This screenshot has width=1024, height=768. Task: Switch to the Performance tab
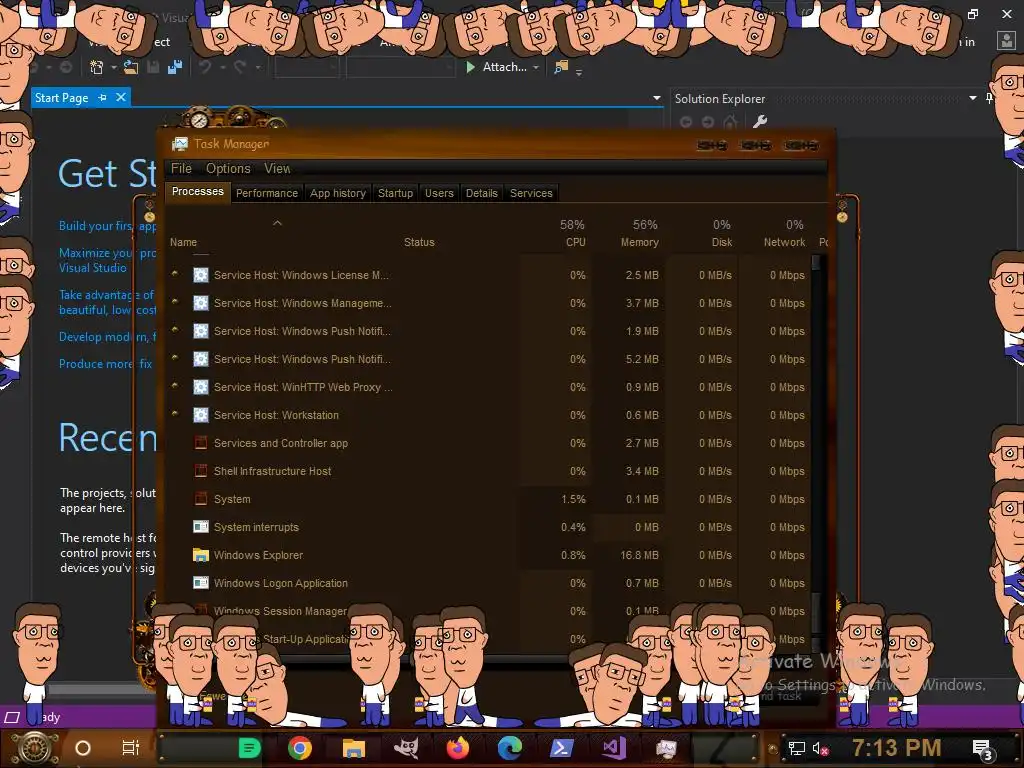266,193
